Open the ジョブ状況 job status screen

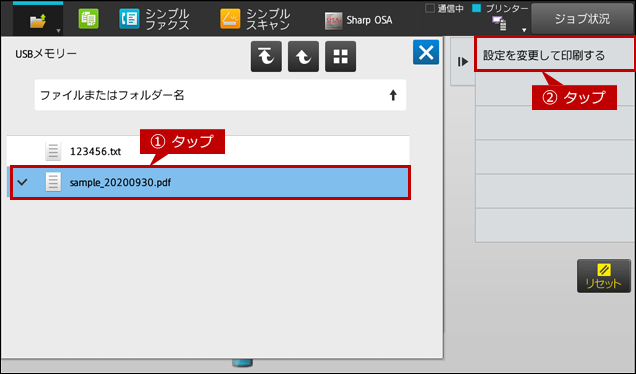tap(582, 19)
